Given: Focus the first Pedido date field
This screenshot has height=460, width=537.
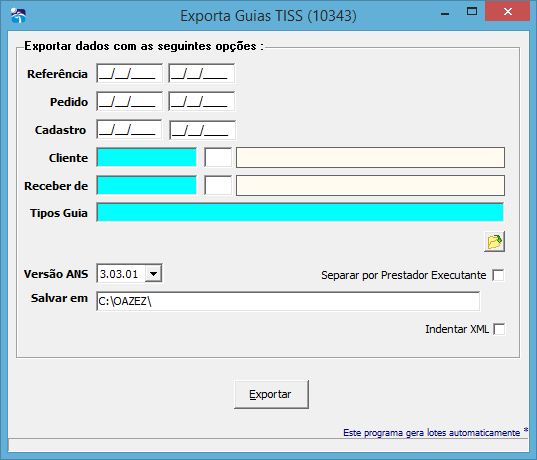Looking at the screenshot, I should click(x=129, y=101).
